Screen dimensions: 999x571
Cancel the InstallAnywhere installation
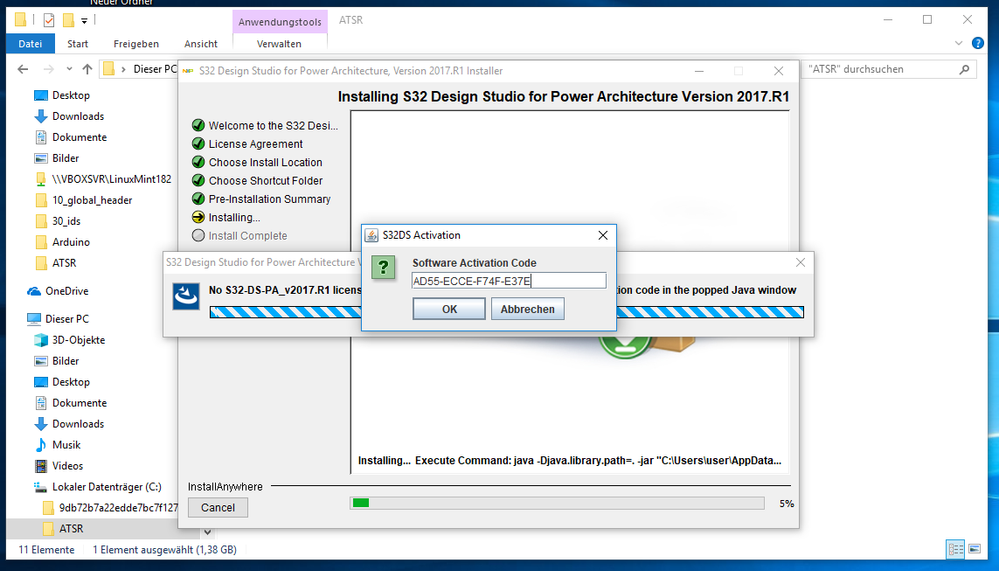click(218, 507)
